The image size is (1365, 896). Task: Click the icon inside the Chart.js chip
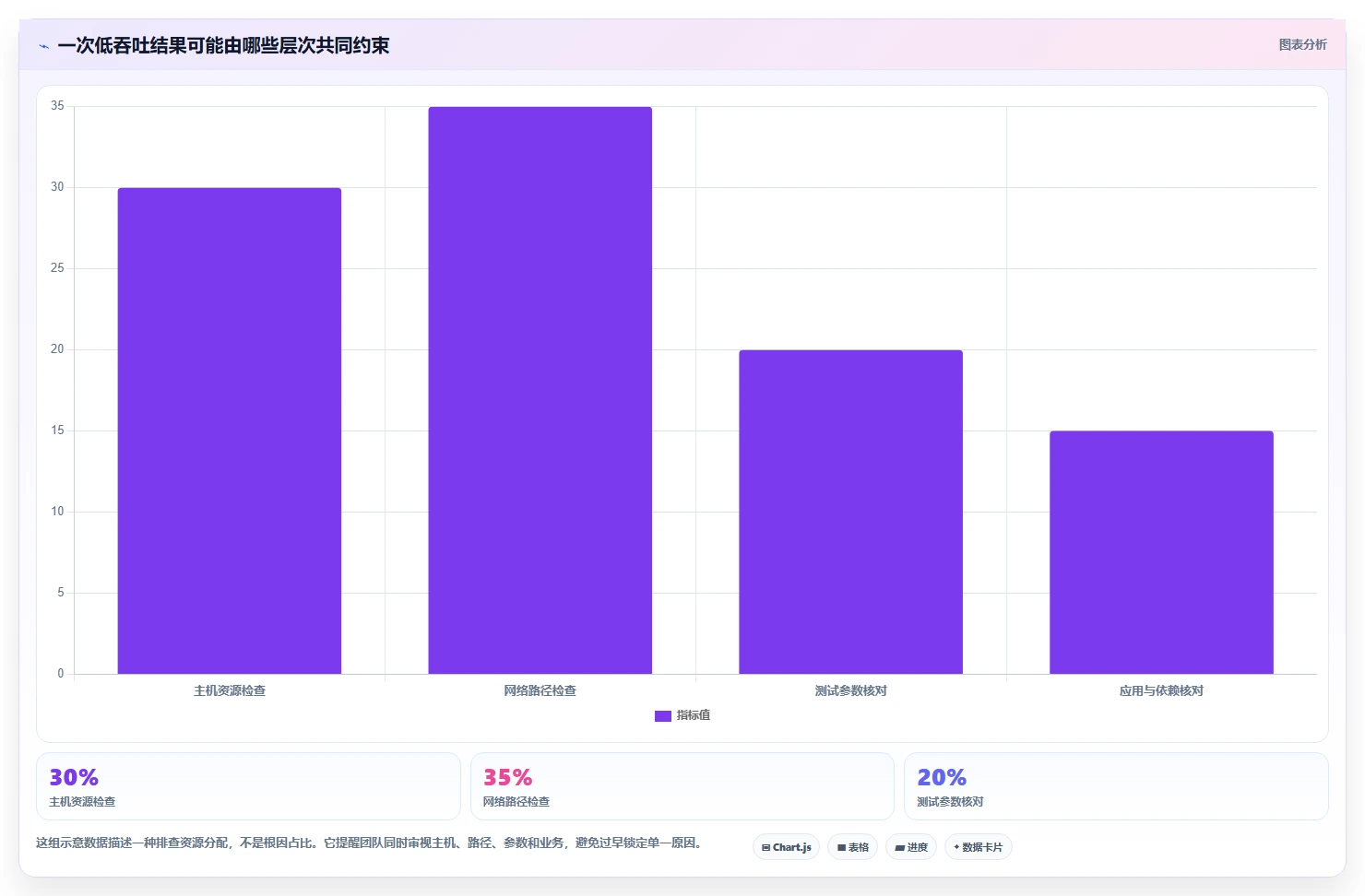[766, 847]
